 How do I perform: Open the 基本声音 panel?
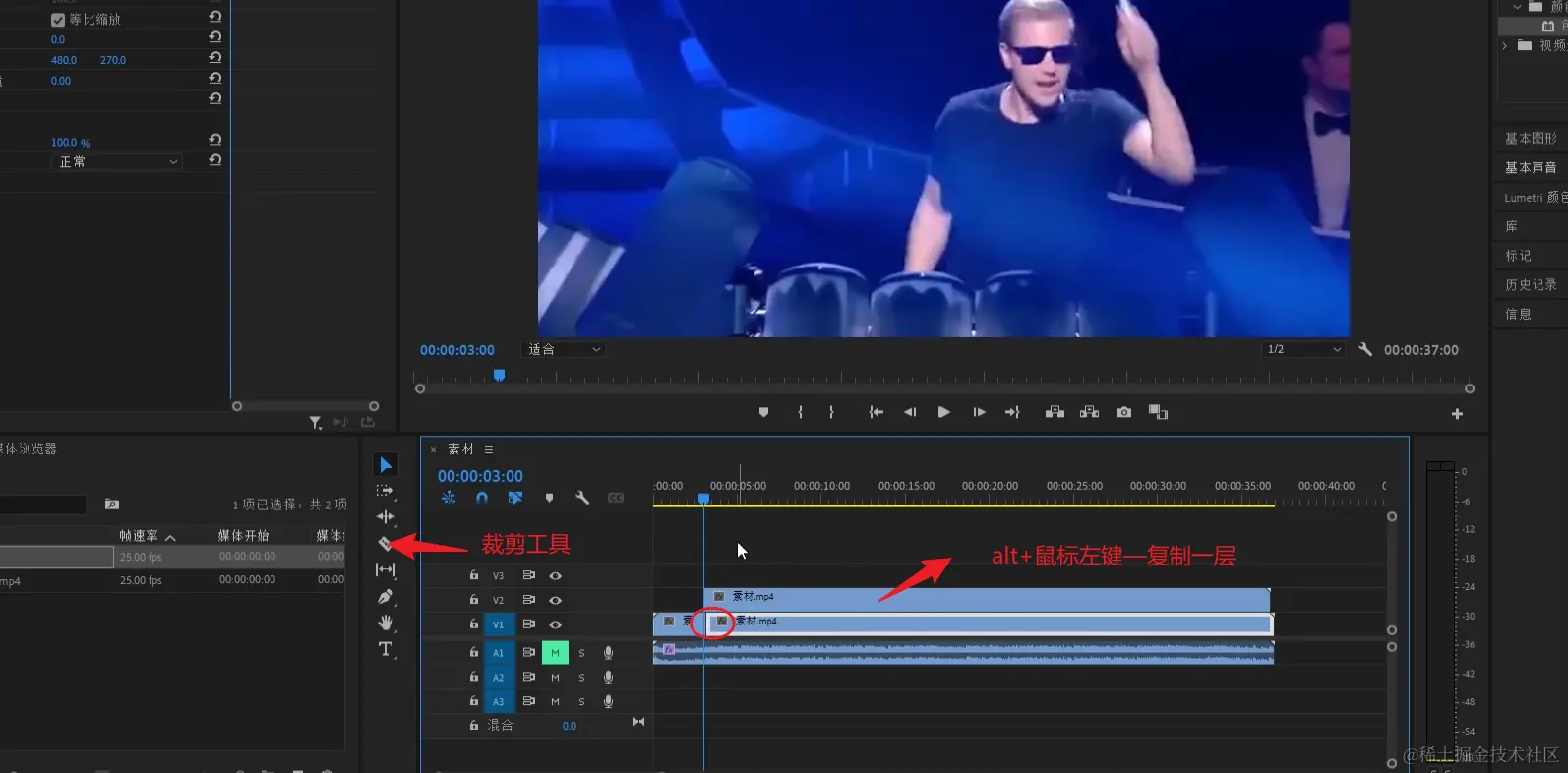click(1531, 168)
